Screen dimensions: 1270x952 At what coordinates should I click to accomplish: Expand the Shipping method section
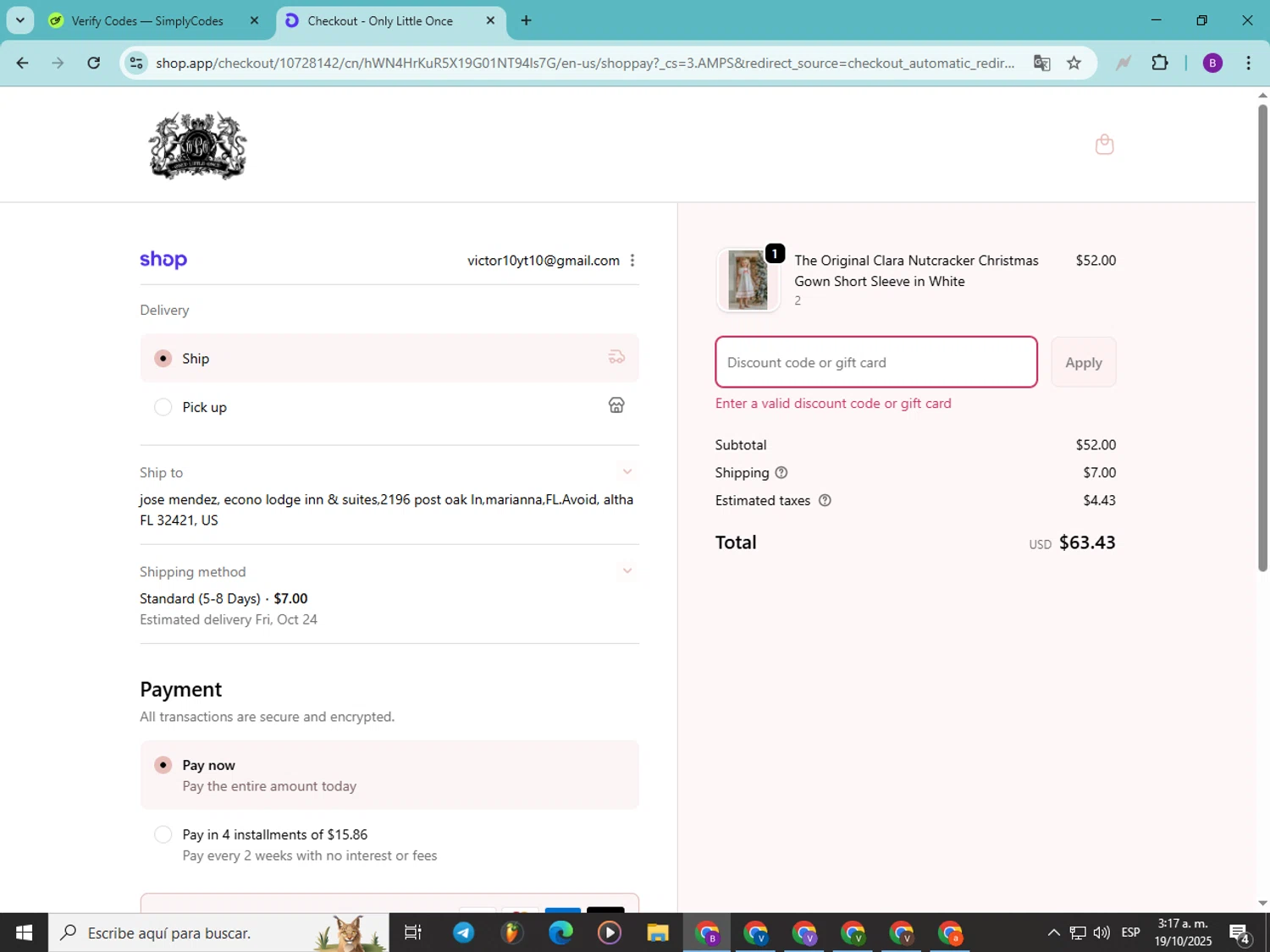point(627,571)
